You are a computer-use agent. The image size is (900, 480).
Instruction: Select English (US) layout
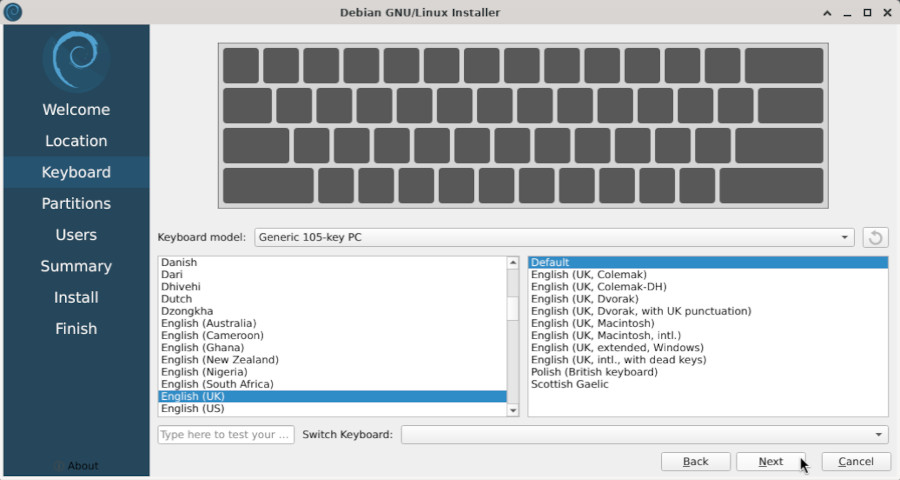[x=332, y=409]
